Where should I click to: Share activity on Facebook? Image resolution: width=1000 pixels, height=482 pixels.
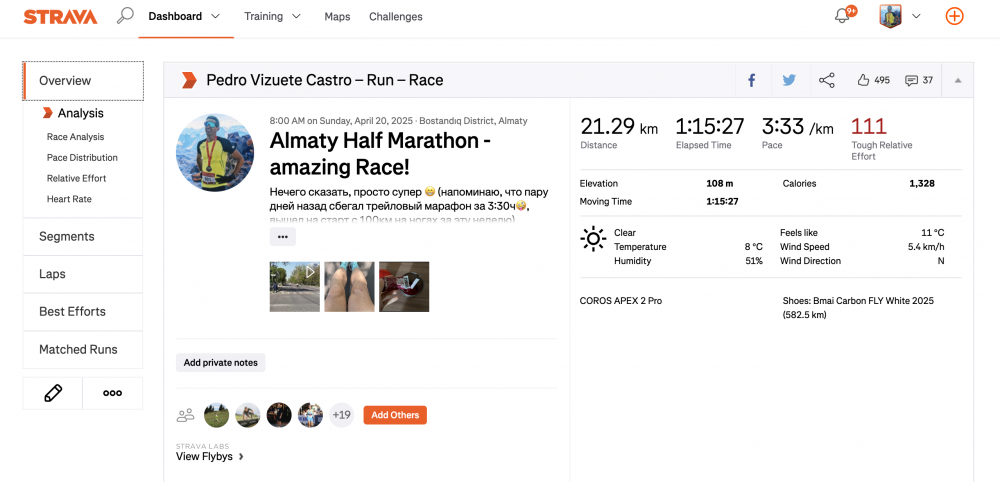point(751,80)
